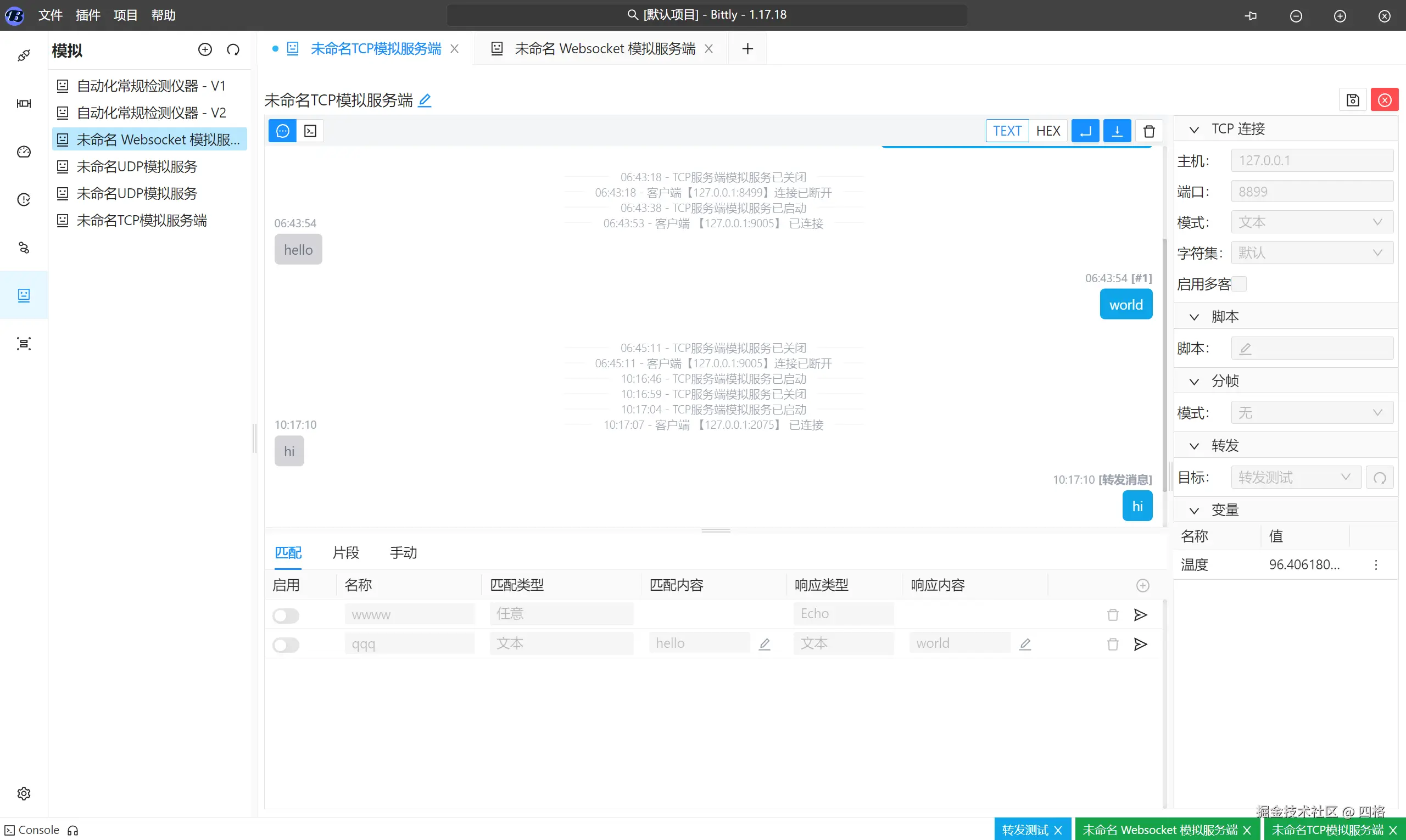Open settings gear in left sidebar
This screenshot has width=1406, height=840.
click(24, 793)
